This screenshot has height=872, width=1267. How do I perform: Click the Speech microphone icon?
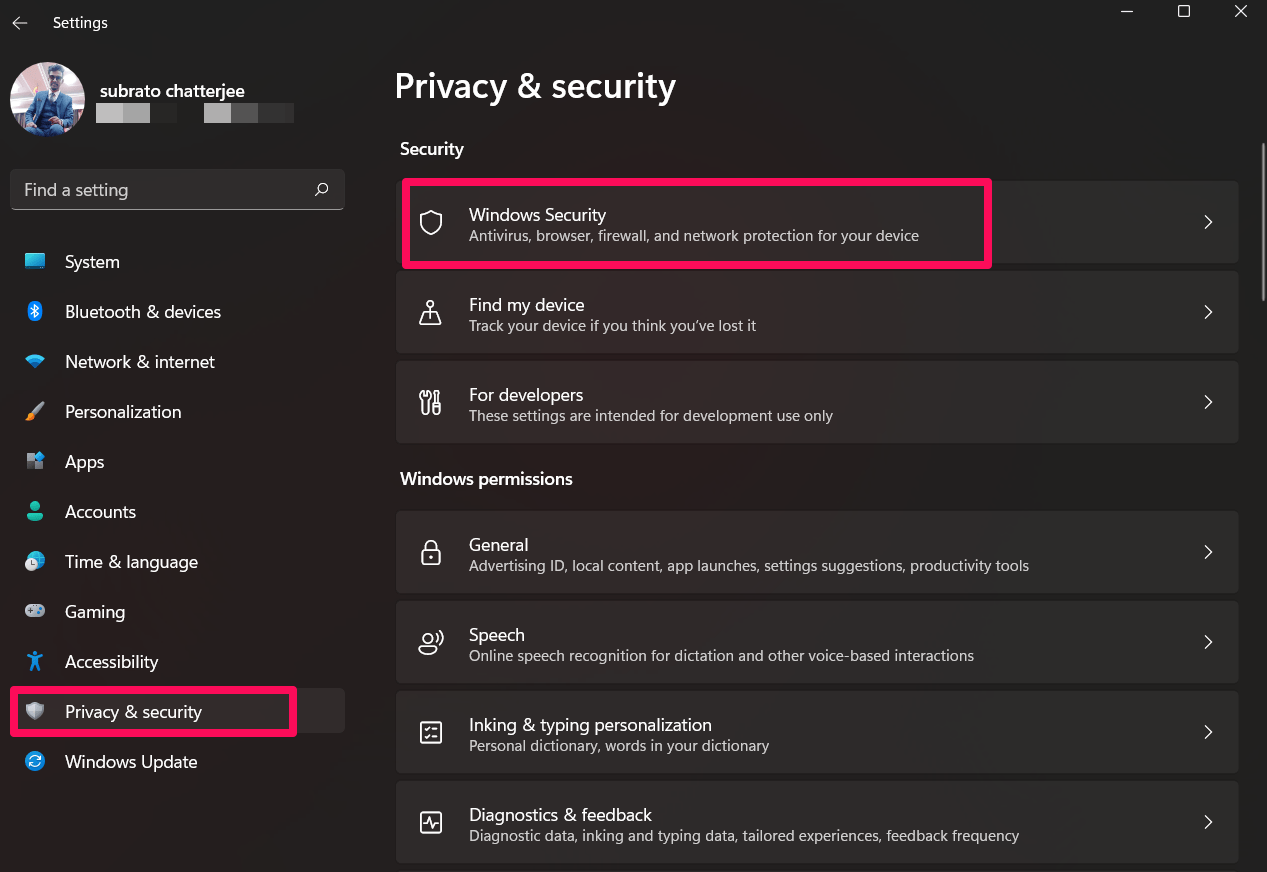[x=430, y=642]
